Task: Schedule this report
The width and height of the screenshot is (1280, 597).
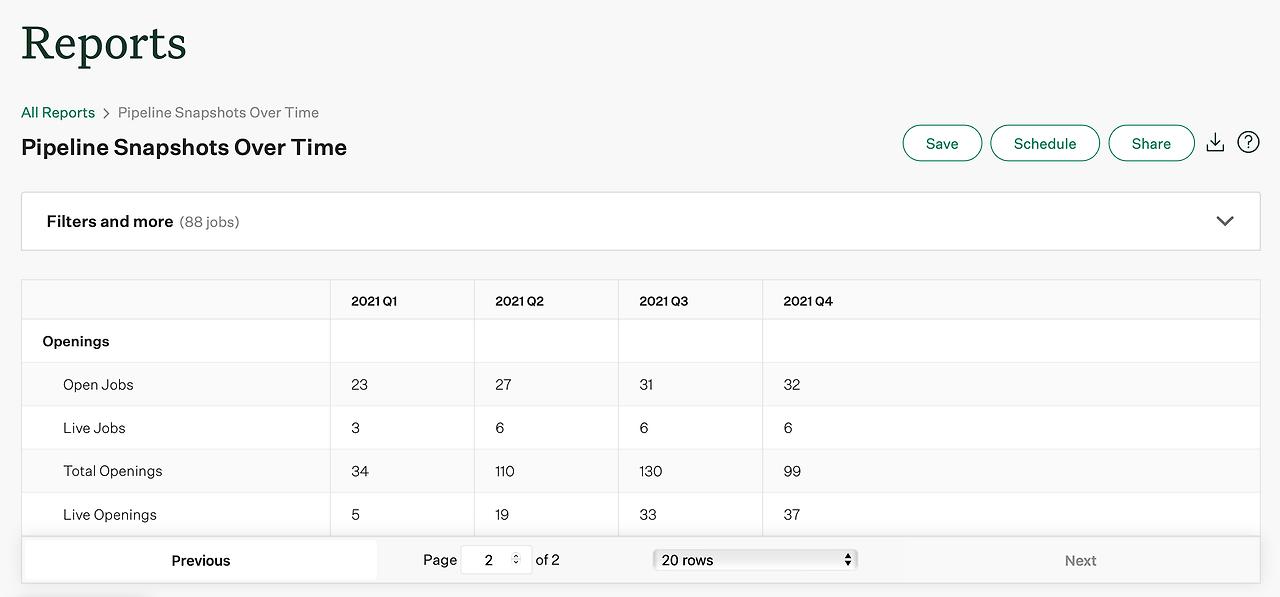Action: coord(1045,143)
